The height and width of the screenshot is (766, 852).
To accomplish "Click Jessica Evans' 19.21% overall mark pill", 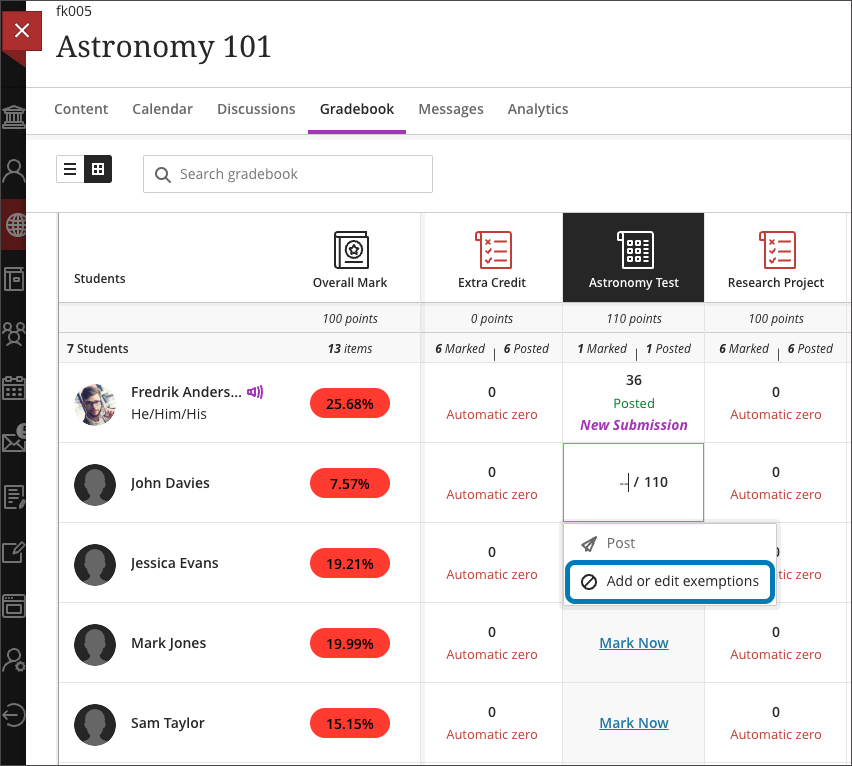I will coord(350,564).
